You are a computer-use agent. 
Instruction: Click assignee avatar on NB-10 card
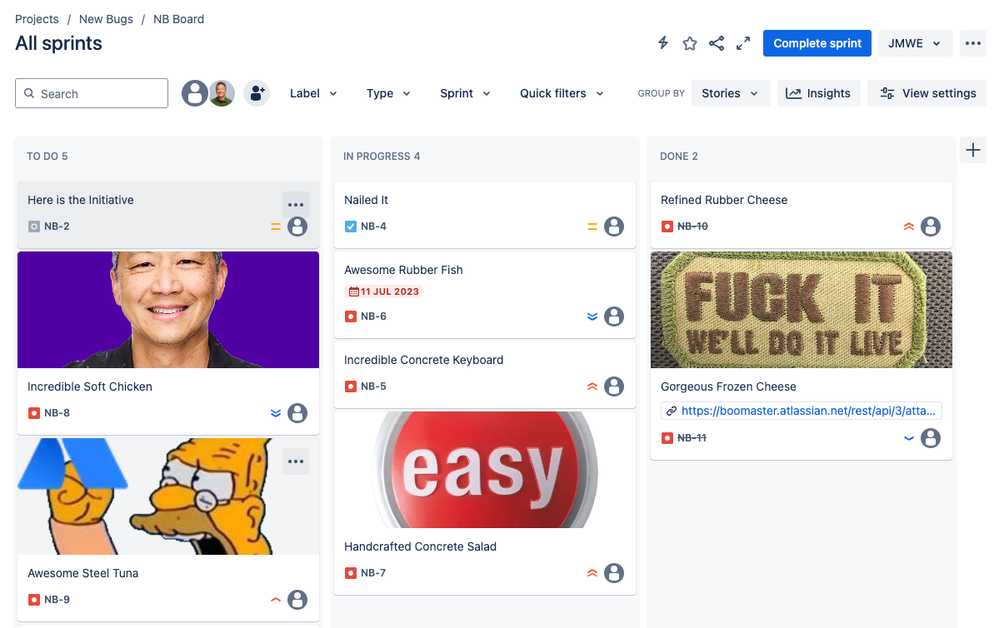click(x=931, y=226)
